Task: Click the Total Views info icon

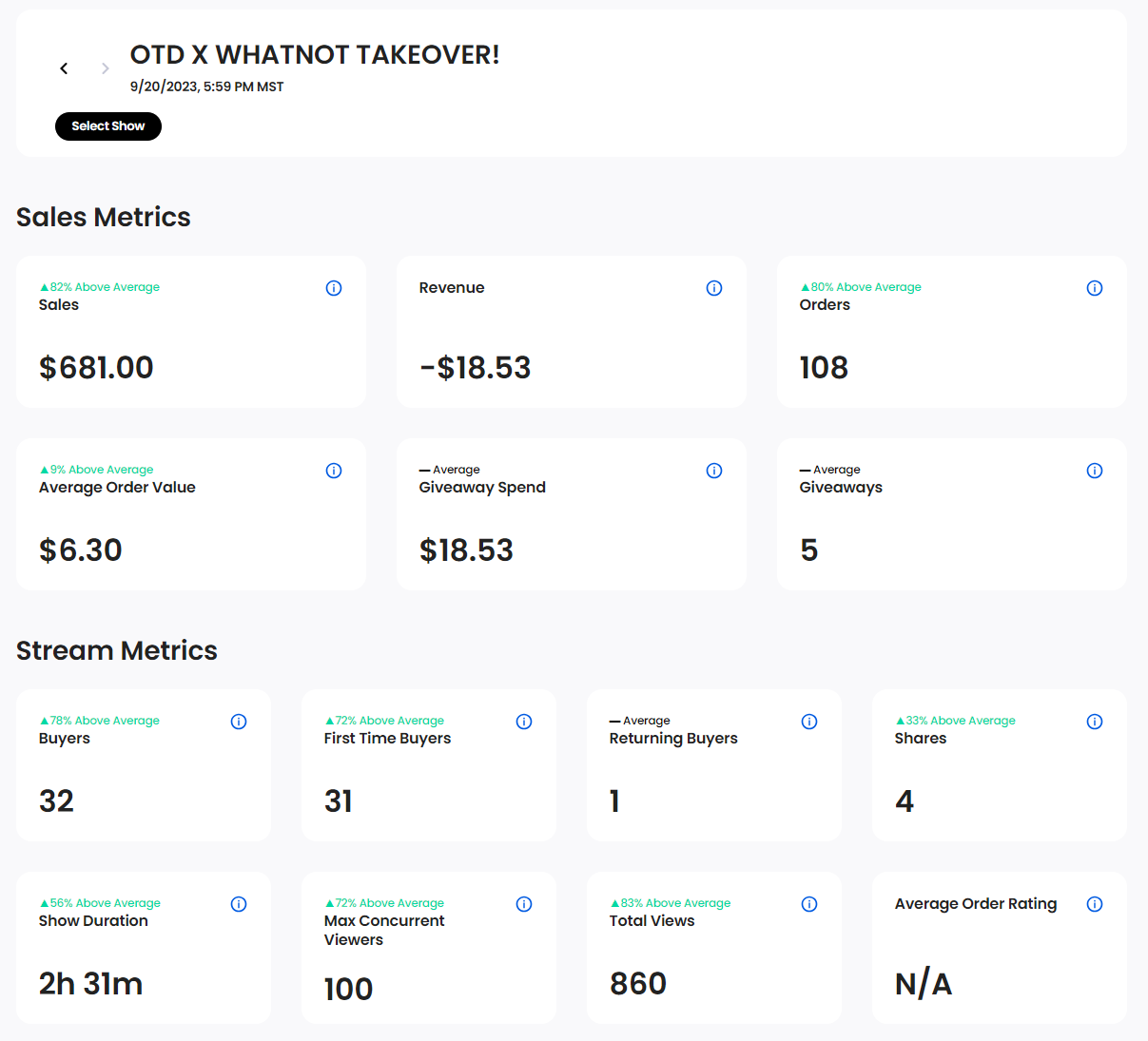Action: [x=809, y=904]
